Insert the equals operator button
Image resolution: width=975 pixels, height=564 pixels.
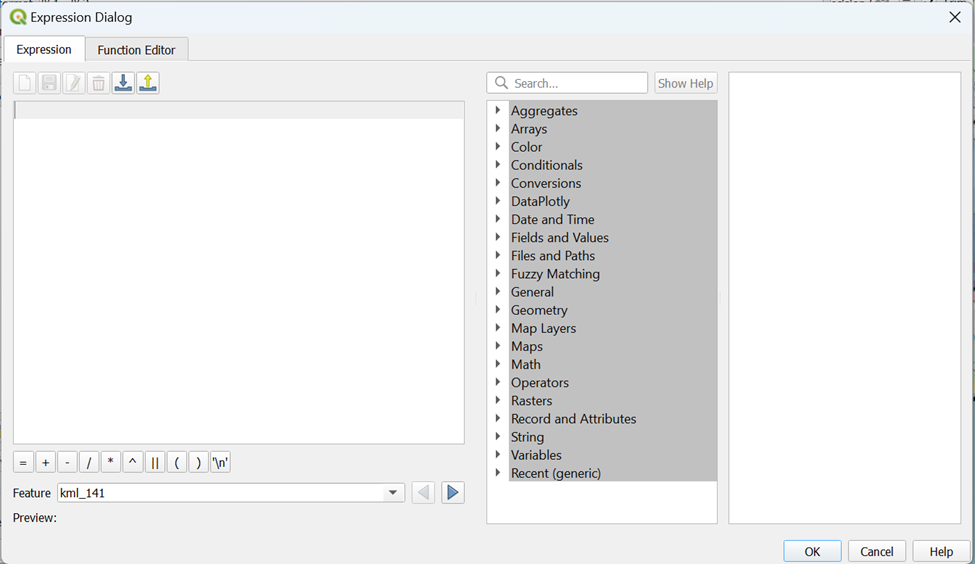tap(23, 463)
